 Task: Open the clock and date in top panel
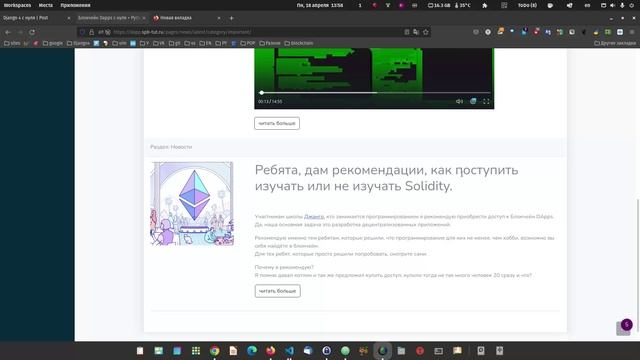[320, 5]
